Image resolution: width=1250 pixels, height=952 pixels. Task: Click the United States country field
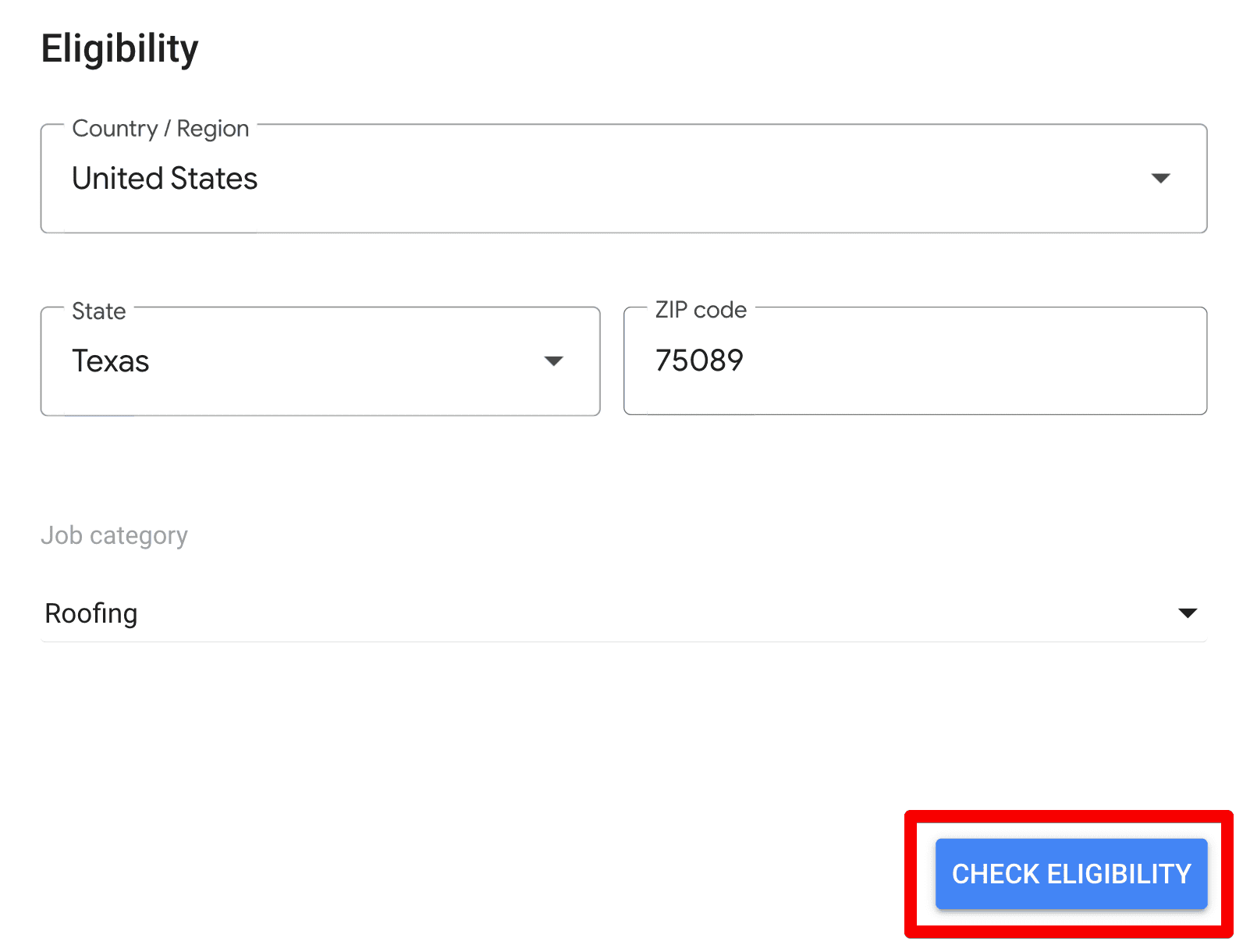(x=468, y=179)
